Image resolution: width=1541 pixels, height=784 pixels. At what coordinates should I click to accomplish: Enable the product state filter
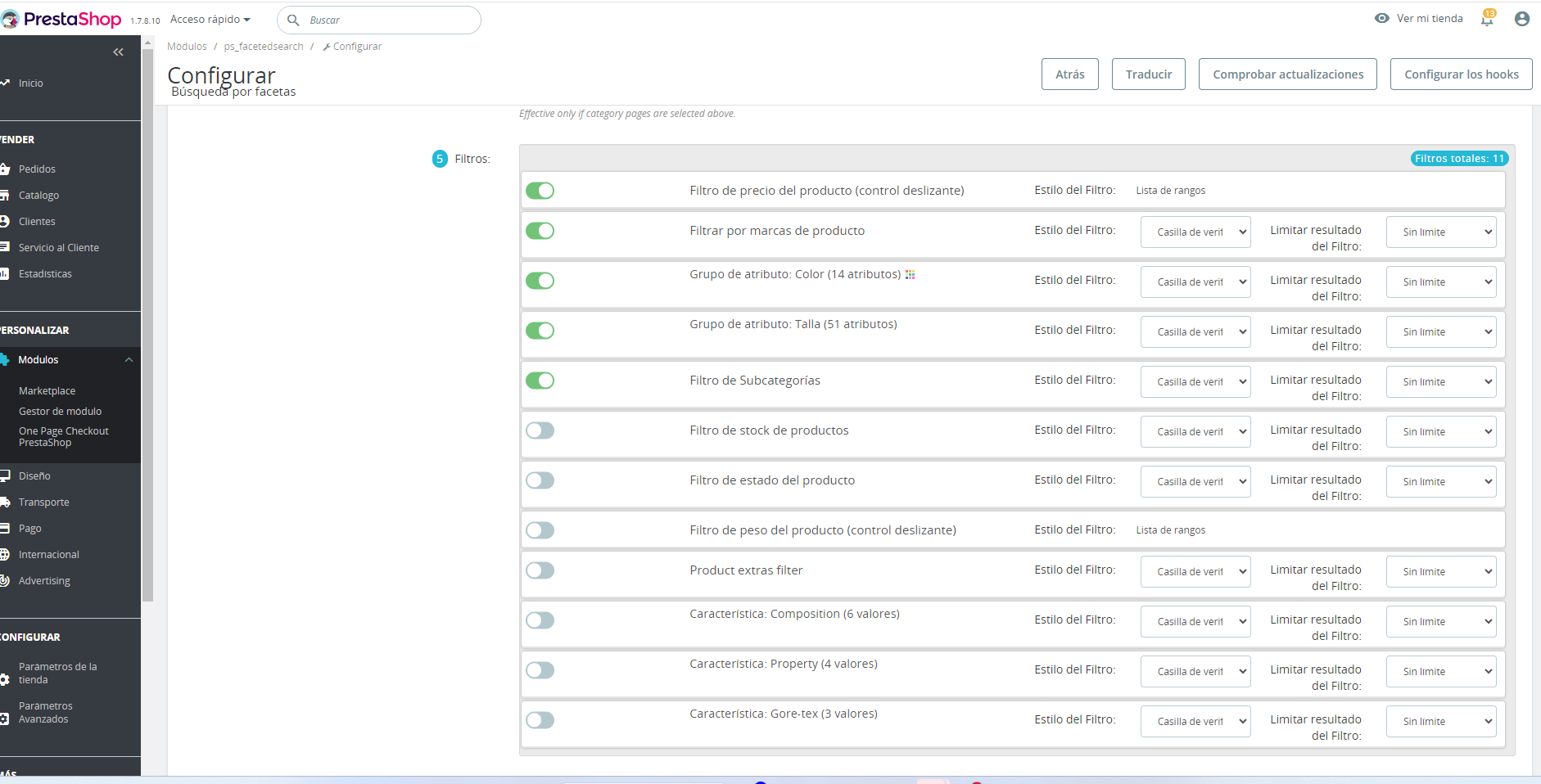[x=540, y=480]
